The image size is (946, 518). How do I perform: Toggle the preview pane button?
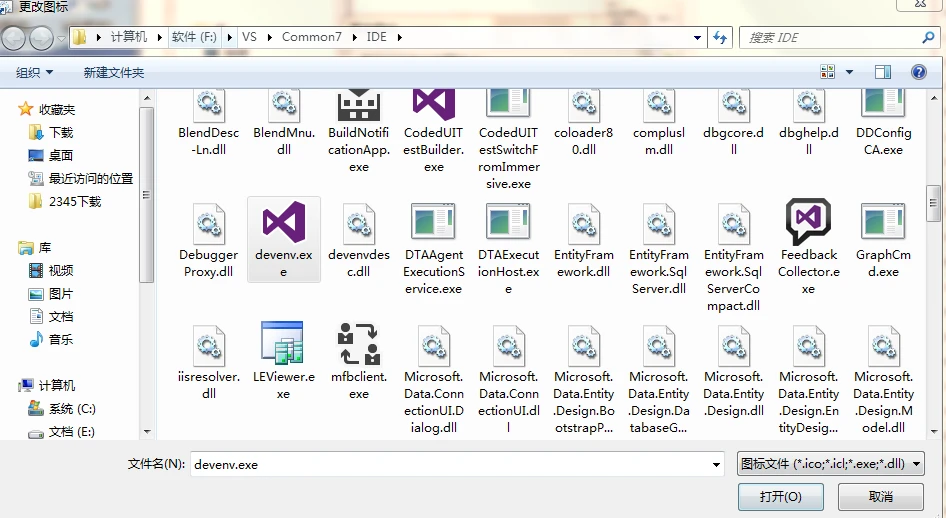tap(883, 72)
